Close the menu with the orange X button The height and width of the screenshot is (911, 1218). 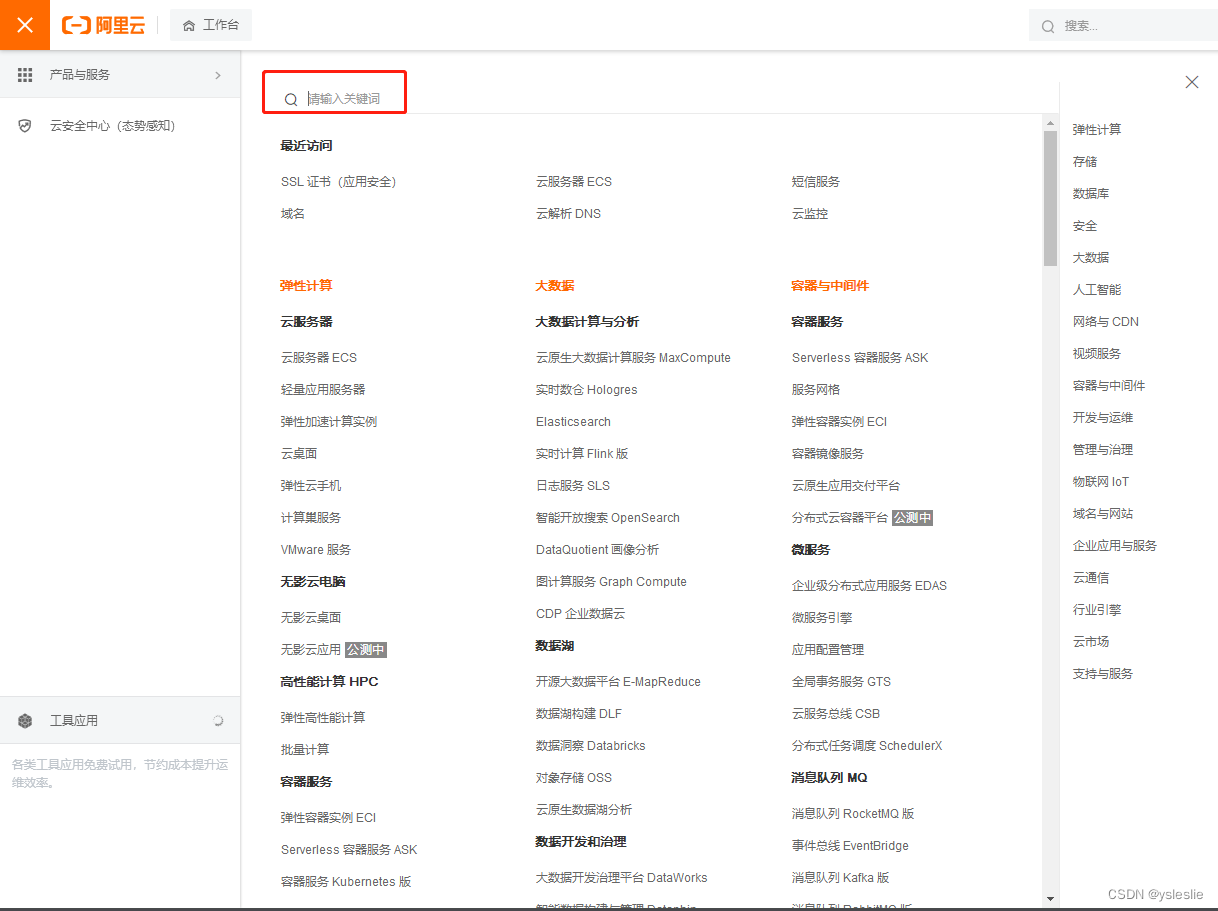(25, 25)
